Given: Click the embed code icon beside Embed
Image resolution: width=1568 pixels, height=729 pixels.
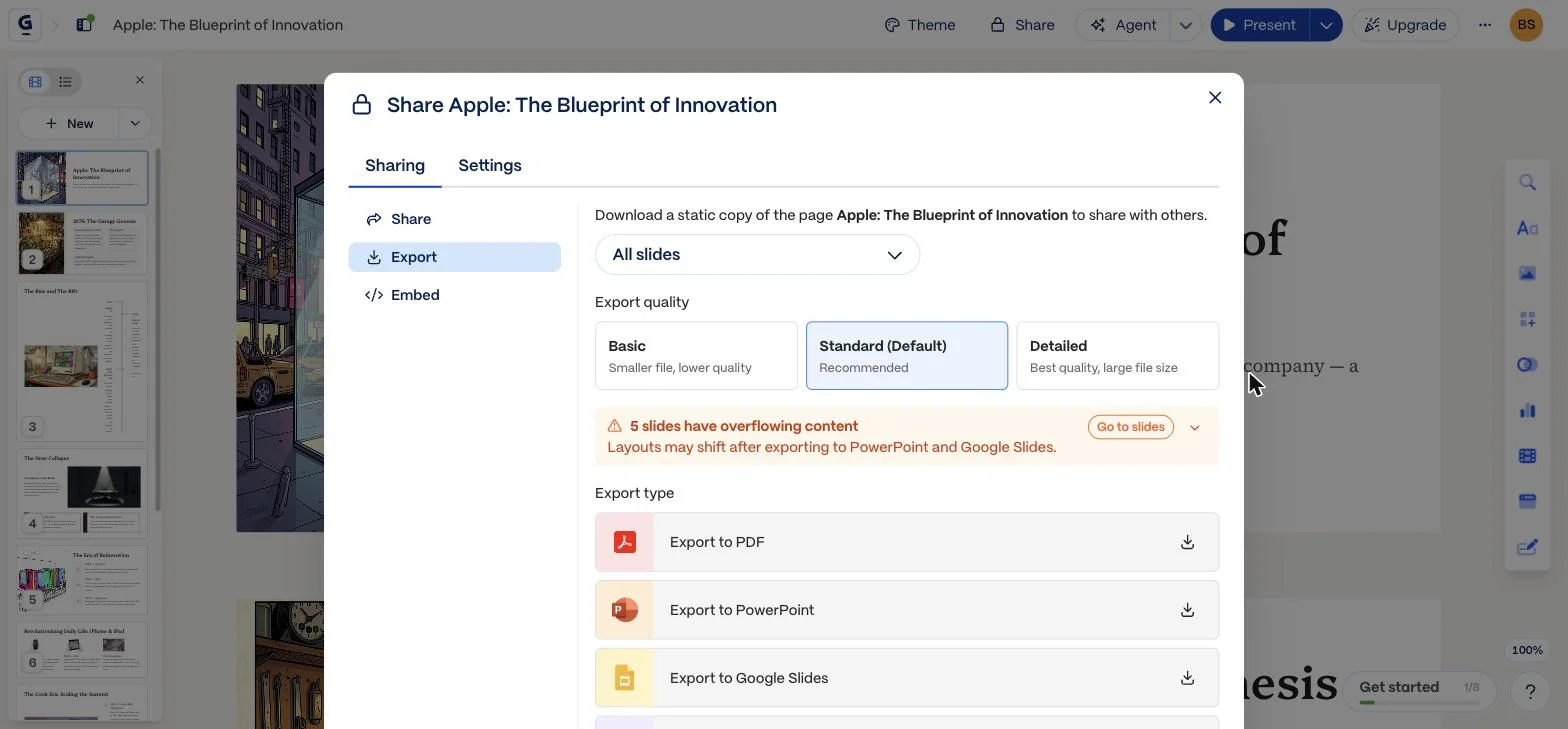Looking at the screenshot, I should [x=374, y=295].
